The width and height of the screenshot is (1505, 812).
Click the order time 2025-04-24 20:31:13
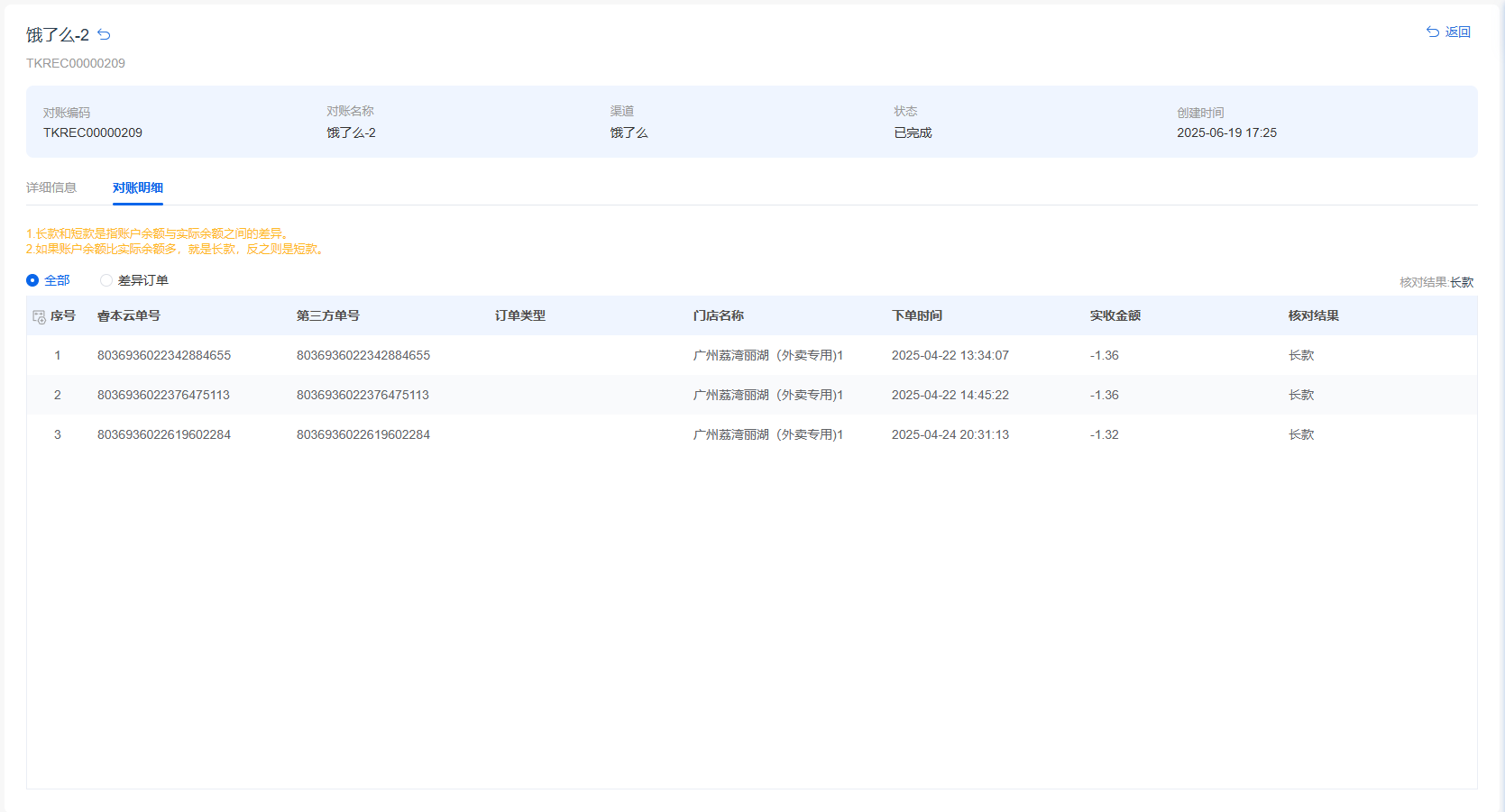coord(950,434)
